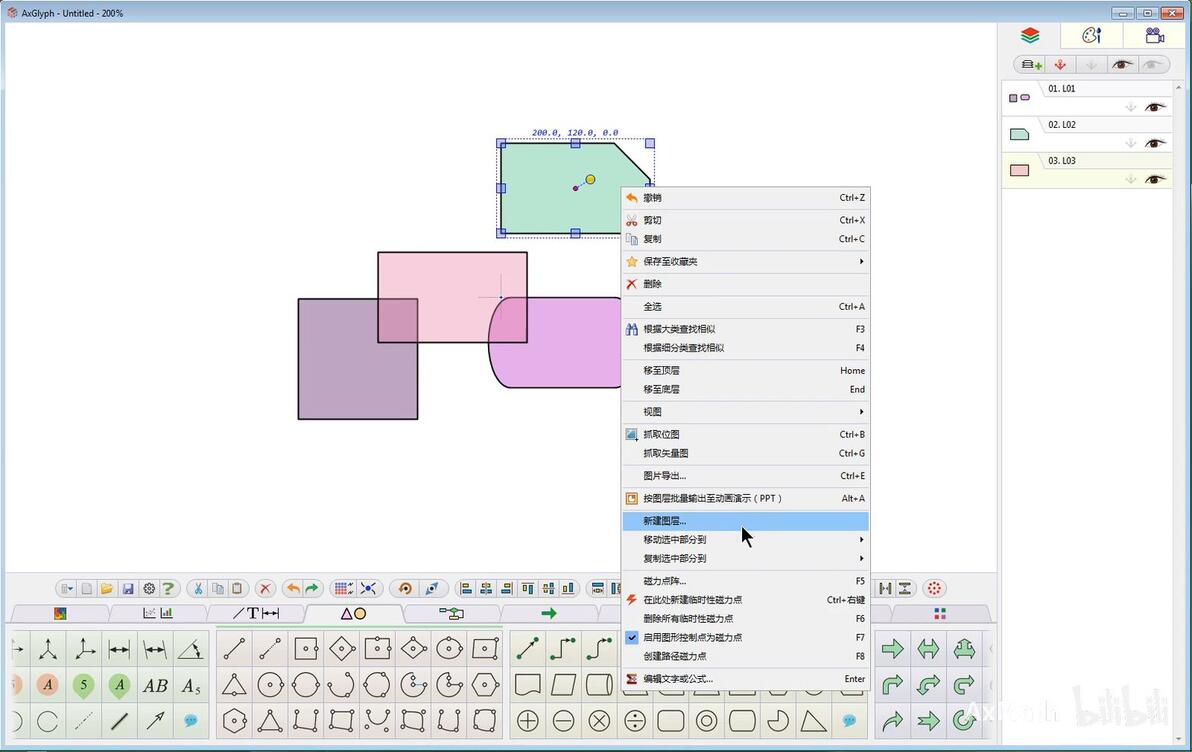Click the align left icon in toolbar
This screenshot has height=752, width=1192.
click(x=467, y=589)
